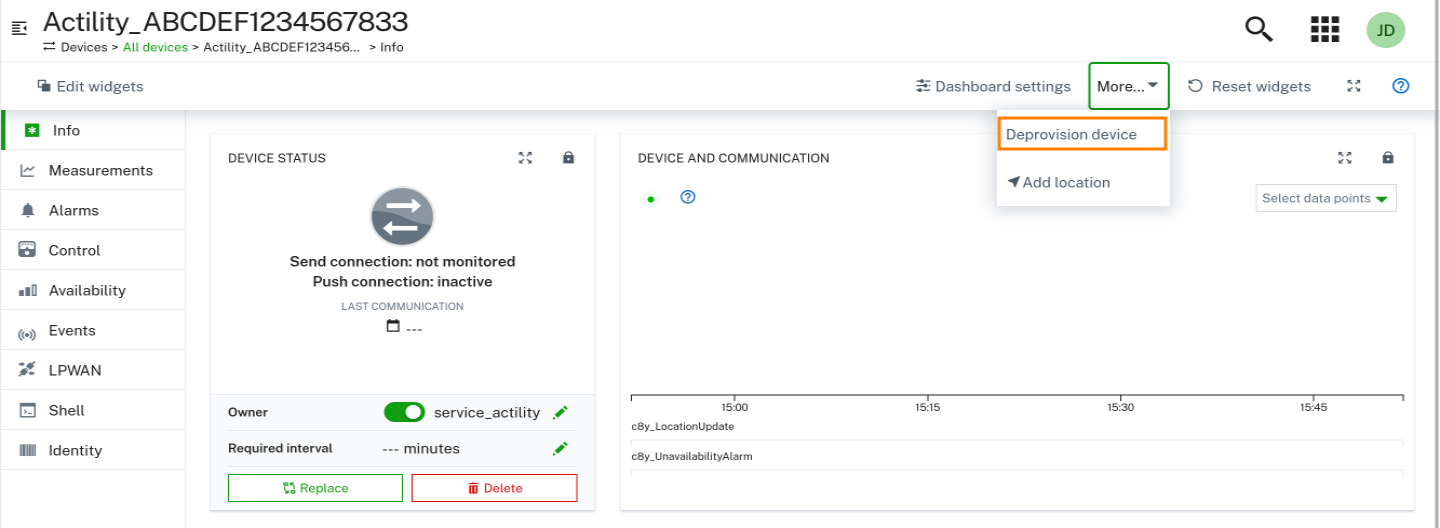The image size is (1440, 528).
Task: Toggle fullscreen mode in the toolbar
Action: 1353,86
